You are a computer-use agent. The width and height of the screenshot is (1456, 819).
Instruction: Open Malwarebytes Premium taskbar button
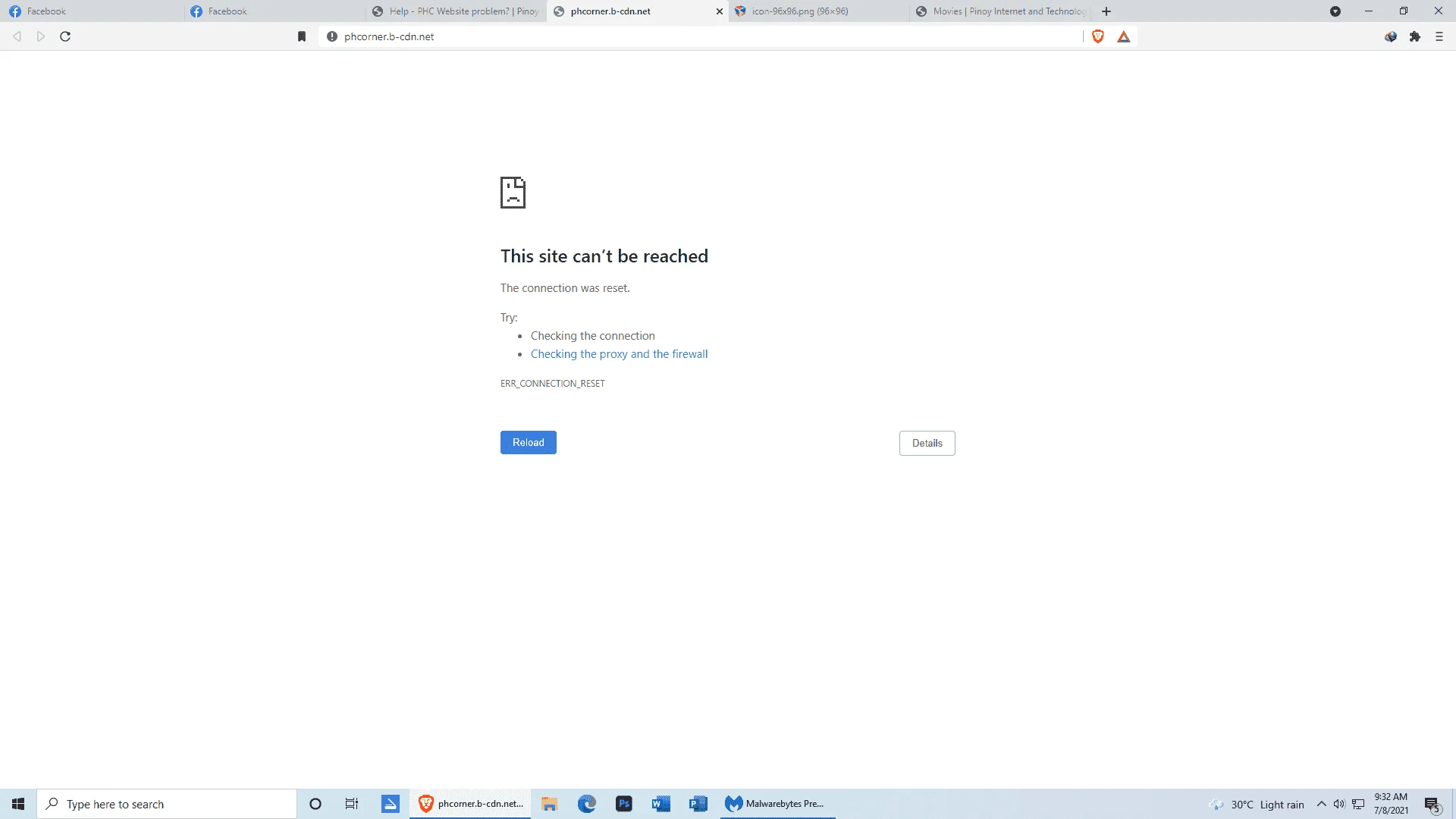[x=777, y=804]
